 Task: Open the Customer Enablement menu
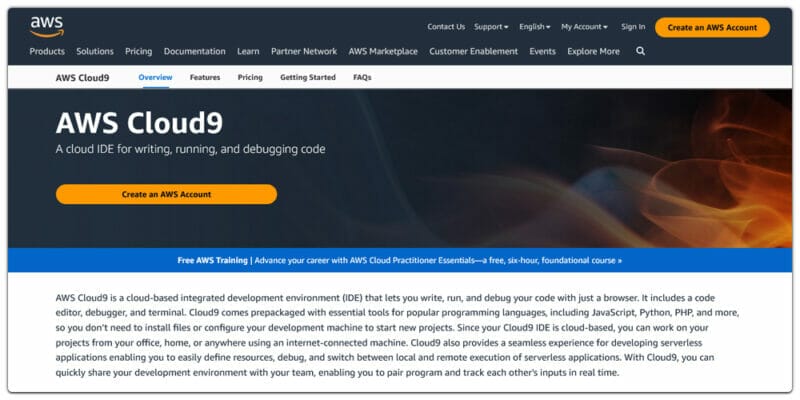473,52
